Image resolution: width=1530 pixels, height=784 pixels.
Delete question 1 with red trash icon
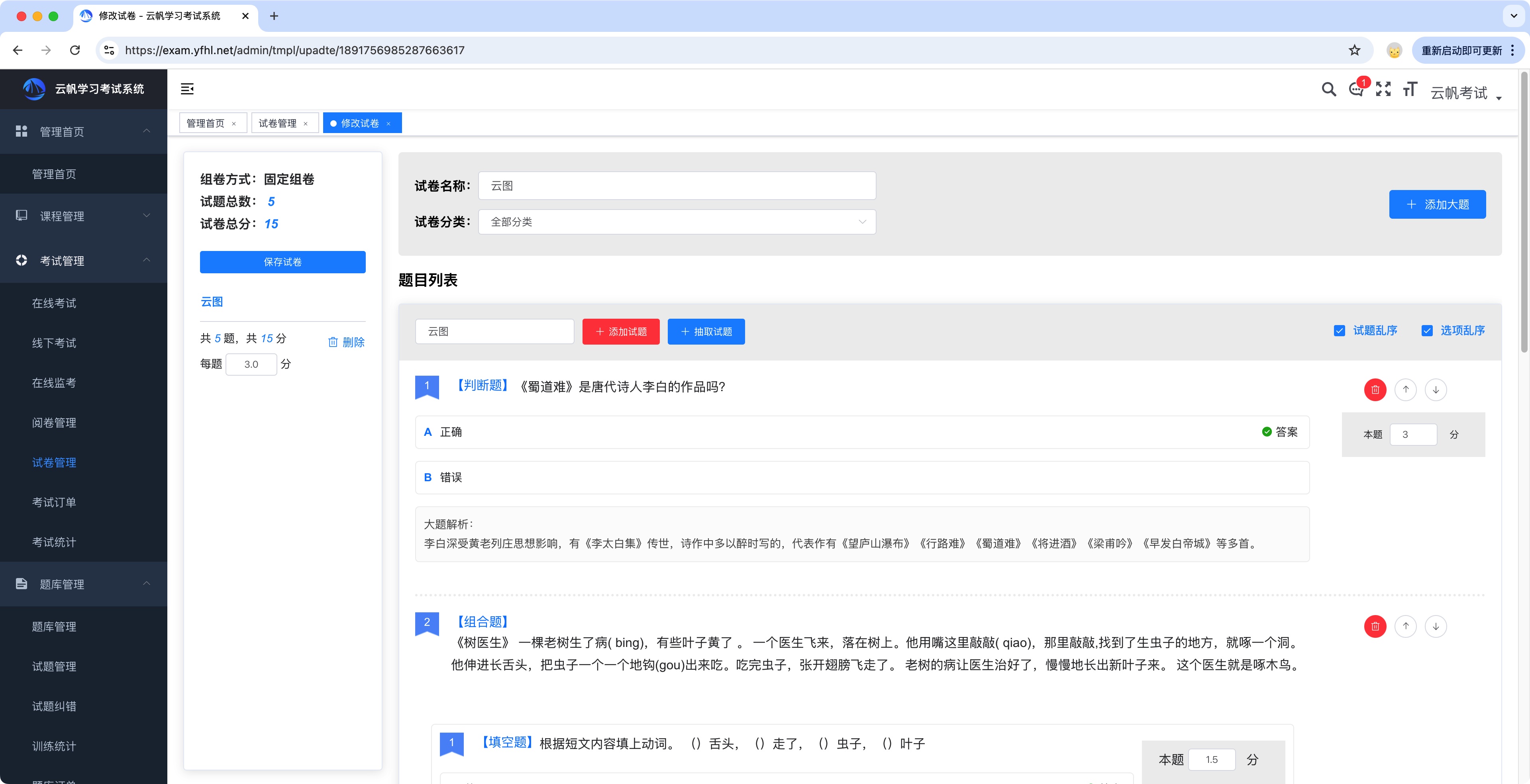point(1375,390)
